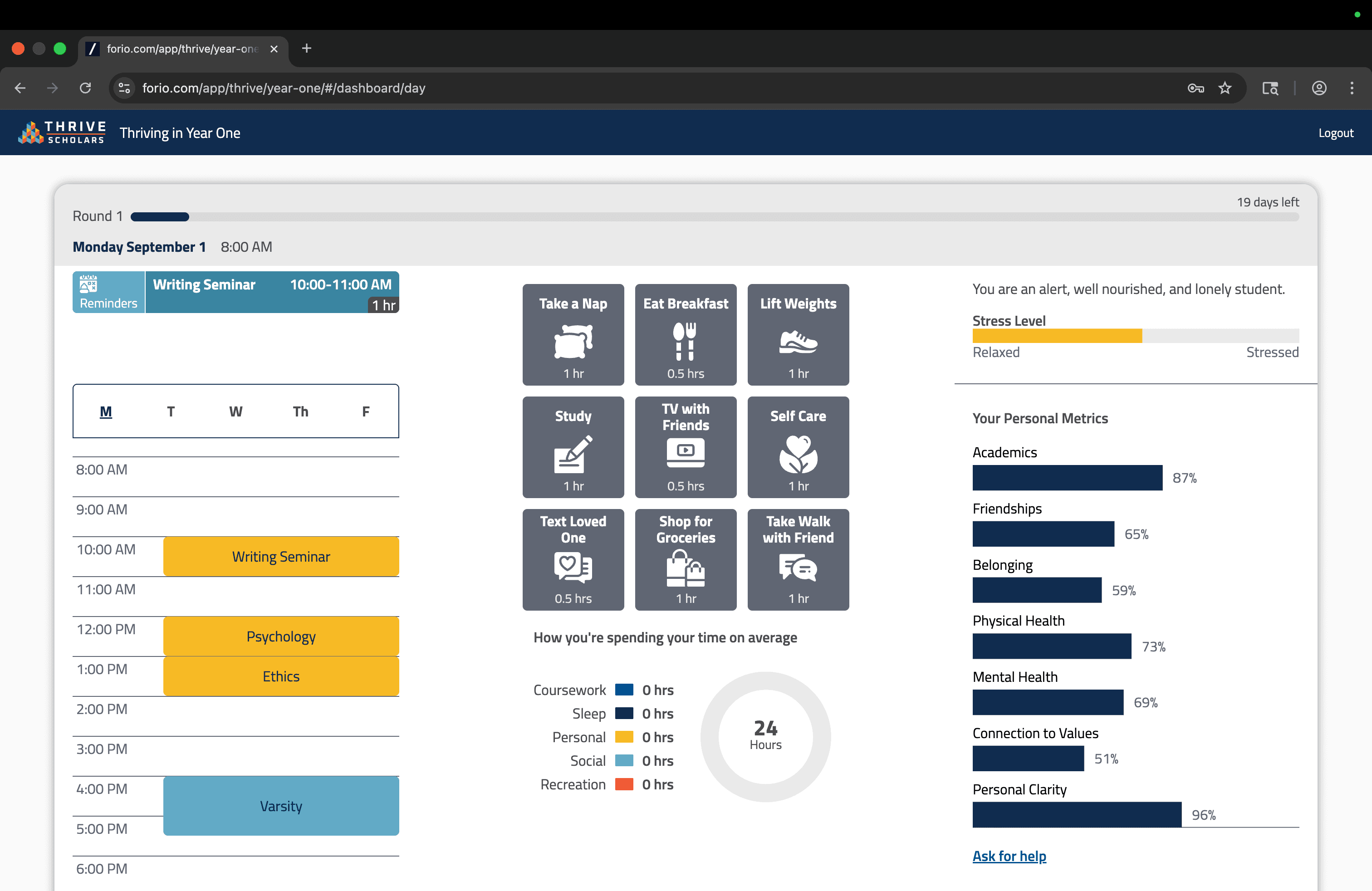
Task: Switch to the Thursday tab
Action: coord(300,411)
